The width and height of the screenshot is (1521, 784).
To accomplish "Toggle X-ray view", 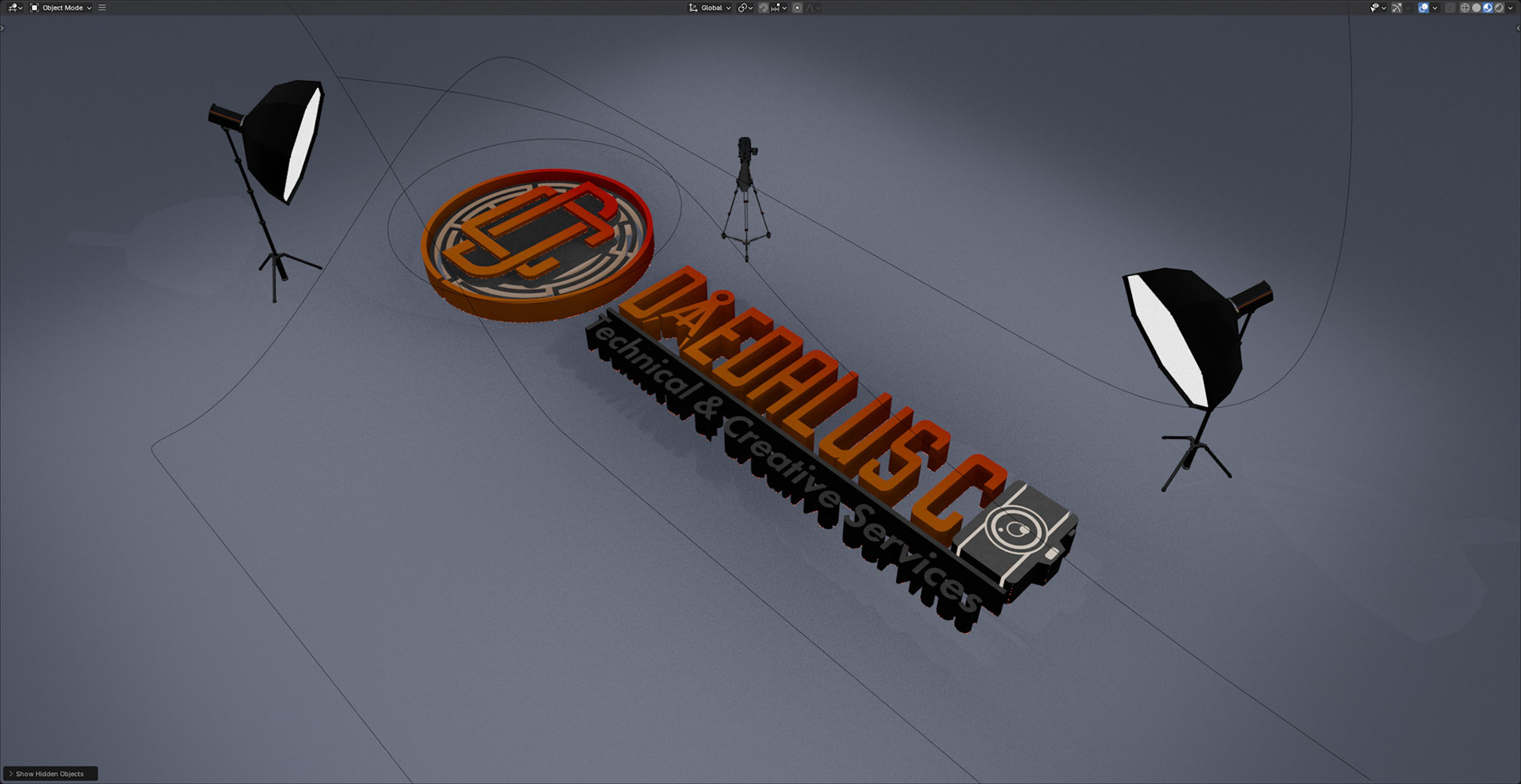I will [1450, 8].
